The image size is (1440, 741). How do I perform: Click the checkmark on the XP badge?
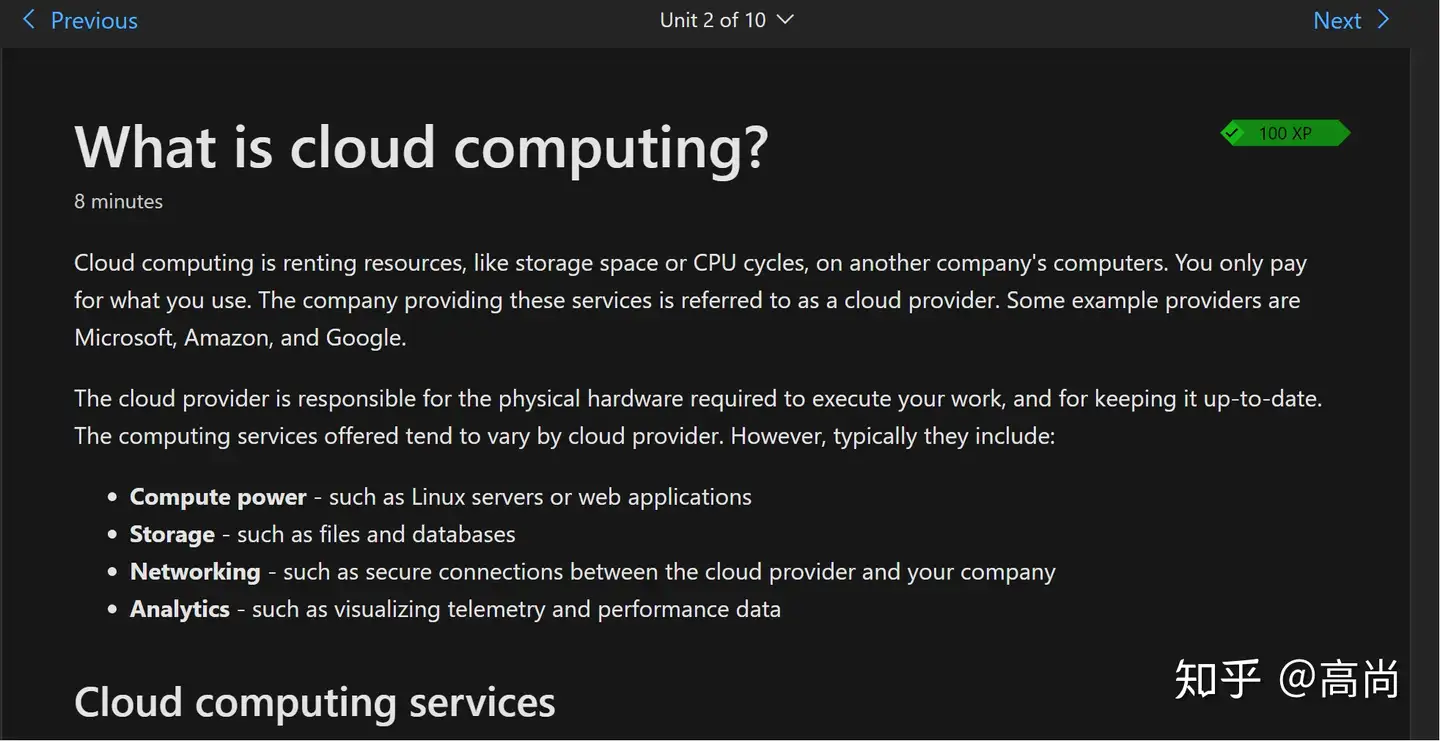point(1233,133)
